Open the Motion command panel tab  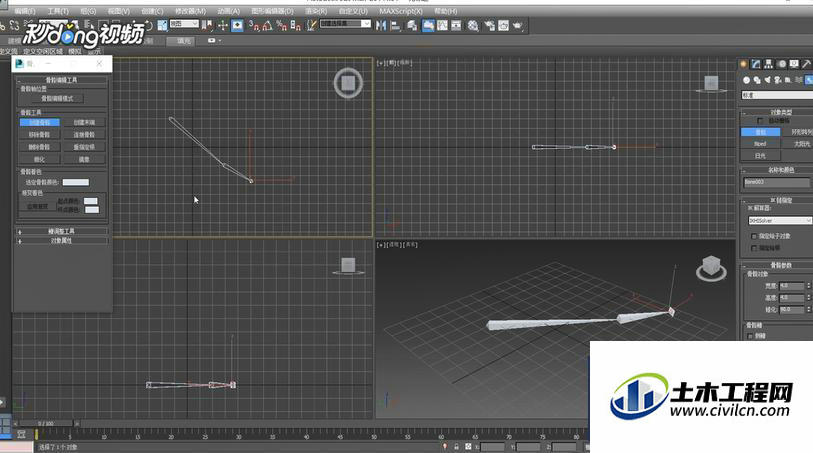click(781, 64)
